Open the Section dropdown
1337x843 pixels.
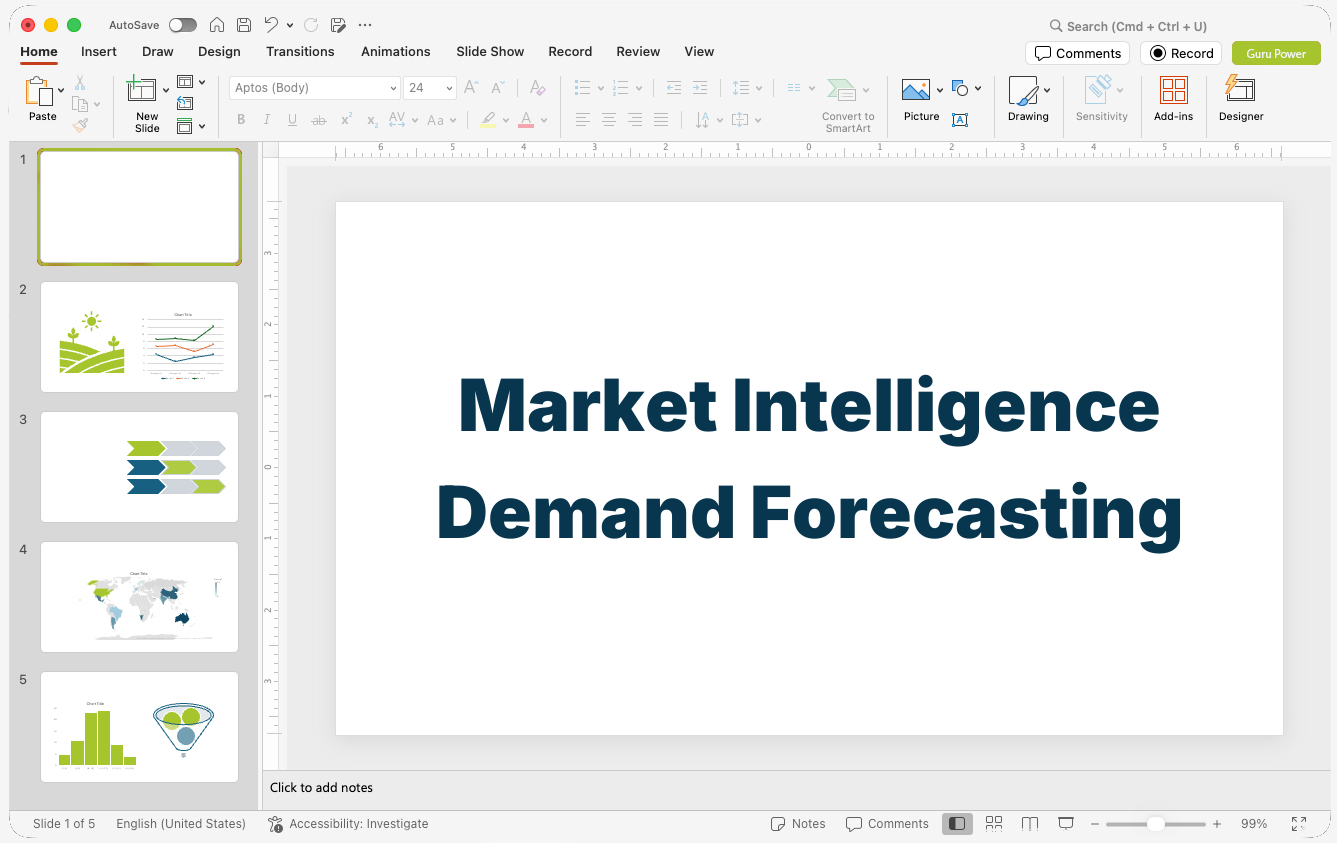point(191,126)
